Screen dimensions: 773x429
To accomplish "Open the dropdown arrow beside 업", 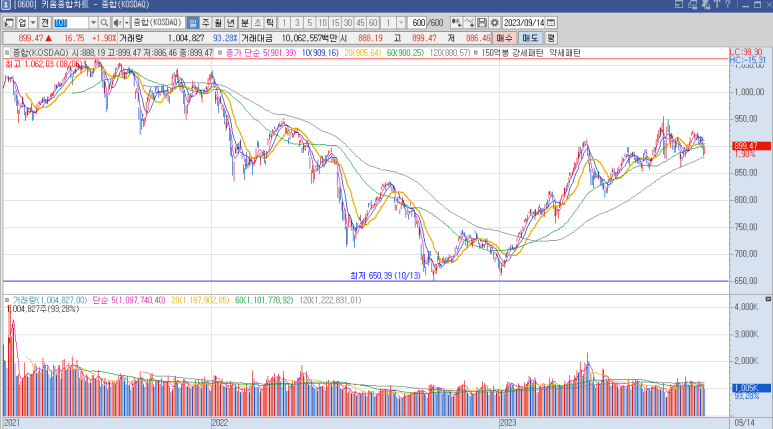I will (x=33, y=23).
